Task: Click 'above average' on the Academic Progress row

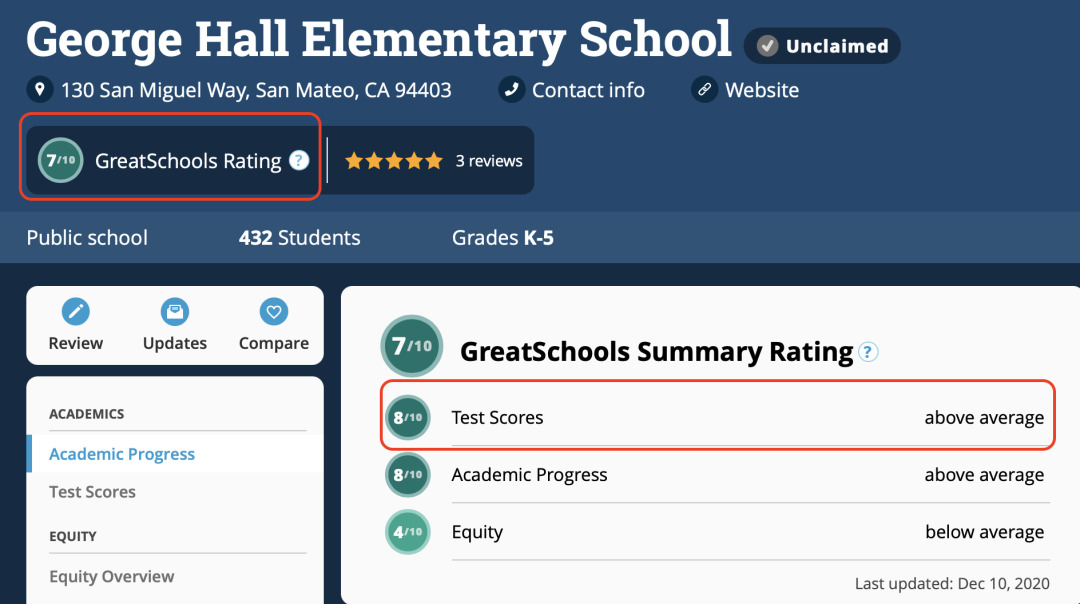Action: coord(984,475)
